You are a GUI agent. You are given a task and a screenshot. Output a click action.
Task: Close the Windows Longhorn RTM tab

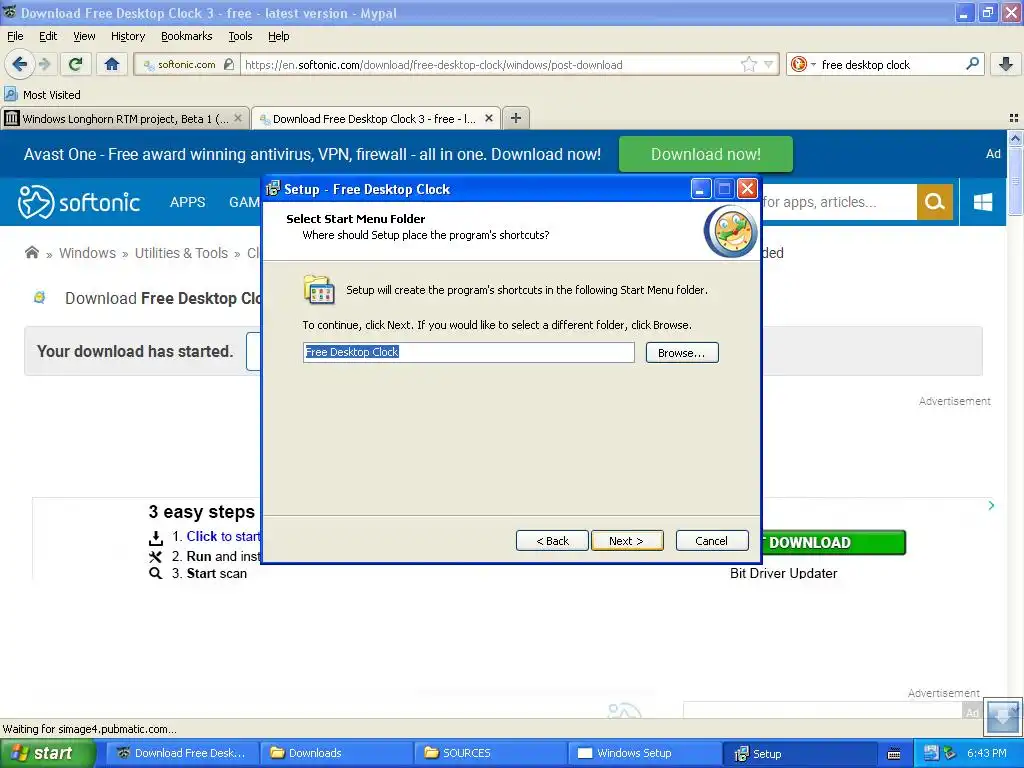point(238,118)
